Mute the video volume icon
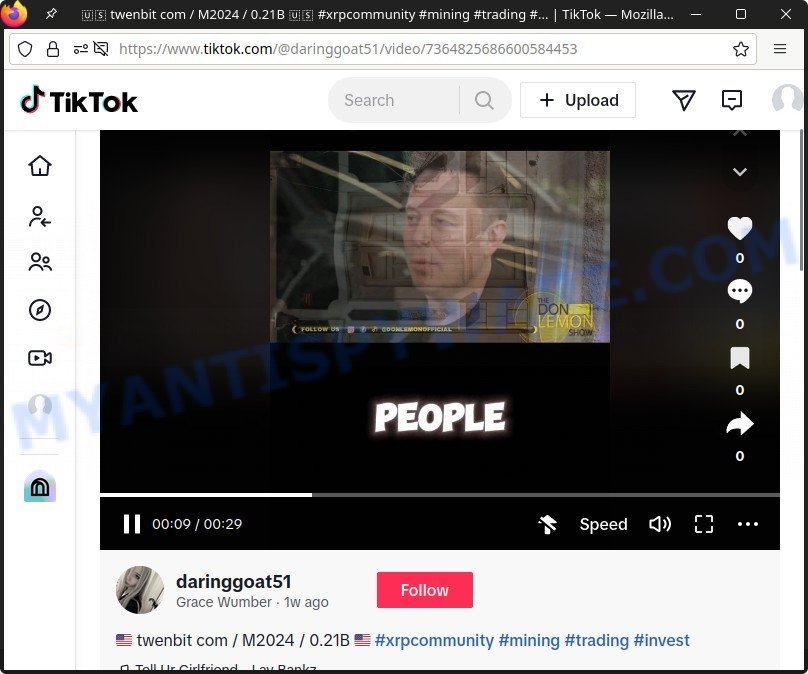This screenshot has height=674, width=808. (x=660, y=524)
